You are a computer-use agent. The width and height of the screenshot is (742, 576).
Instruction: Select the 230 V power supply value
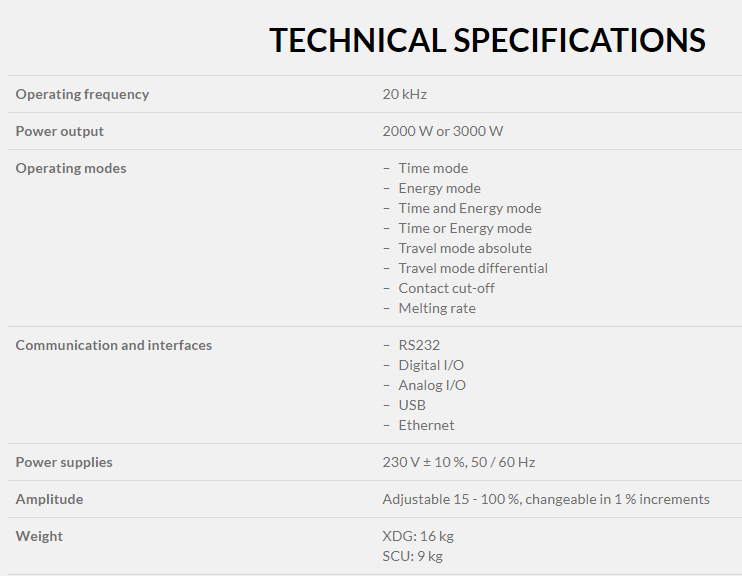tap(458, 462)
